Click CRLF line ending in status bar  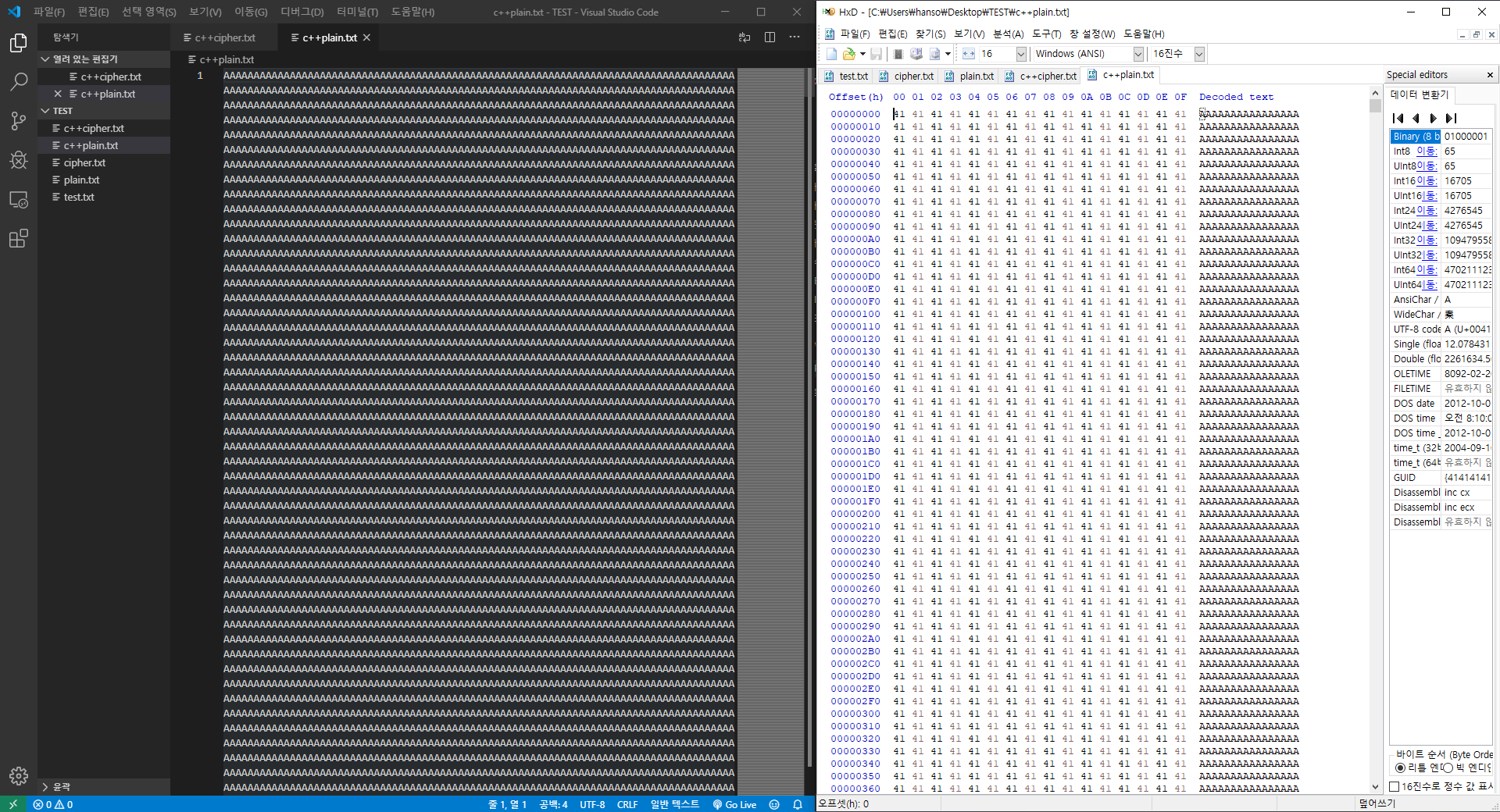coord(627,804)
